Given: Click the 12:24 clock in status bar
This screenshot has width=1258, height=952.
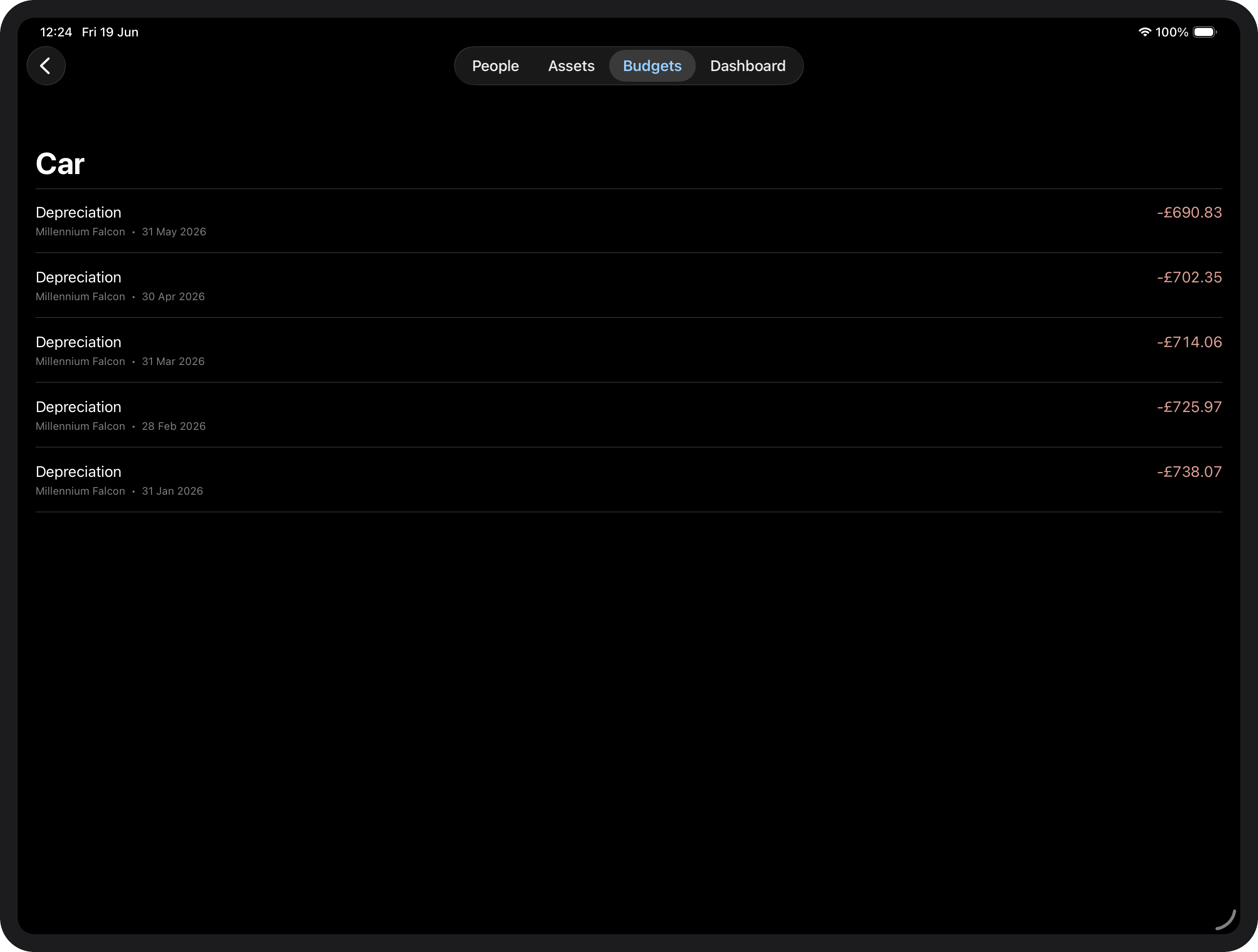Looking at the screenshot, I should [56, 32].
